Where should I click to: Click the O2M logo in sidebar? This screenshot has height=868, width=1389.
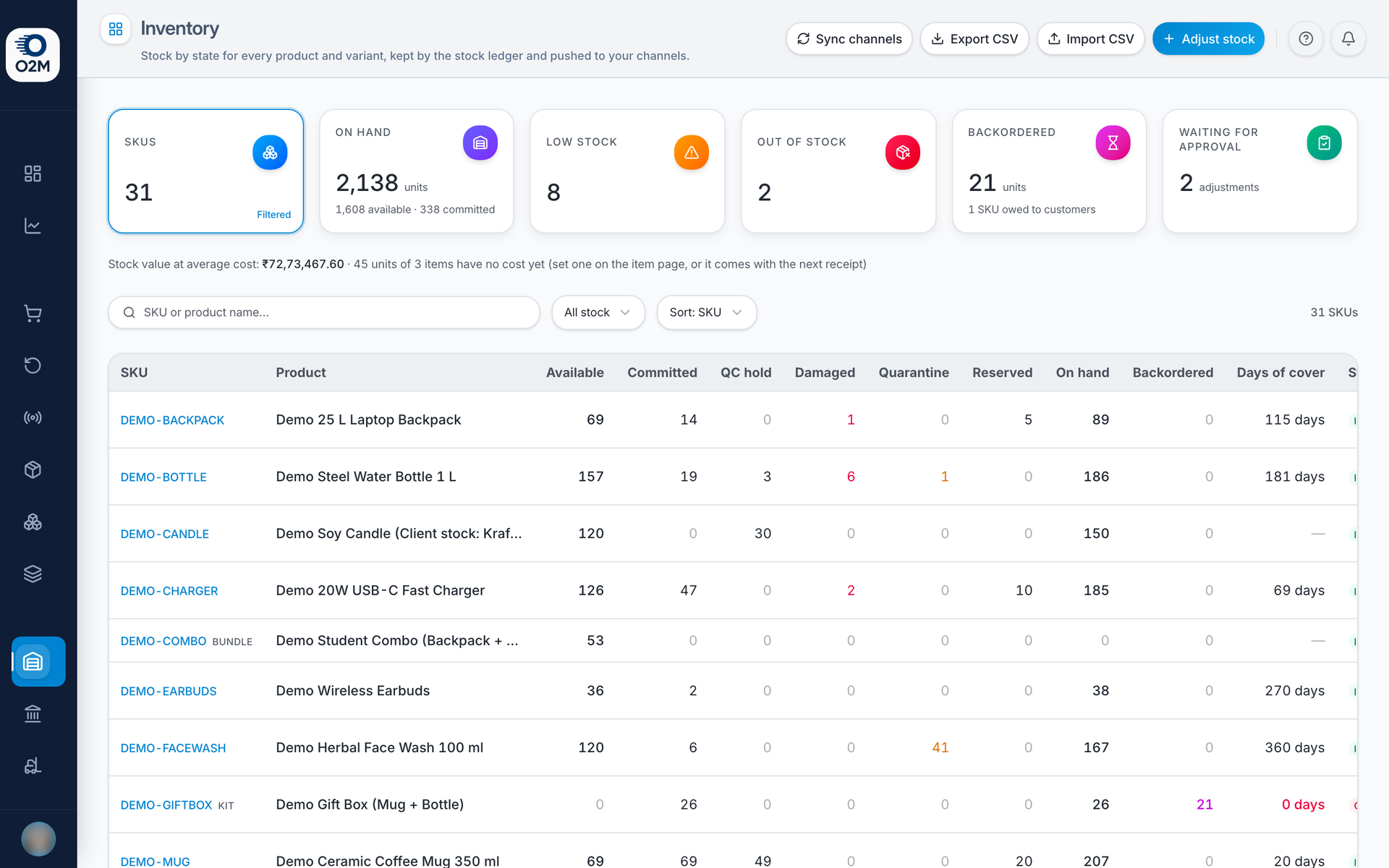click(33, 55)
